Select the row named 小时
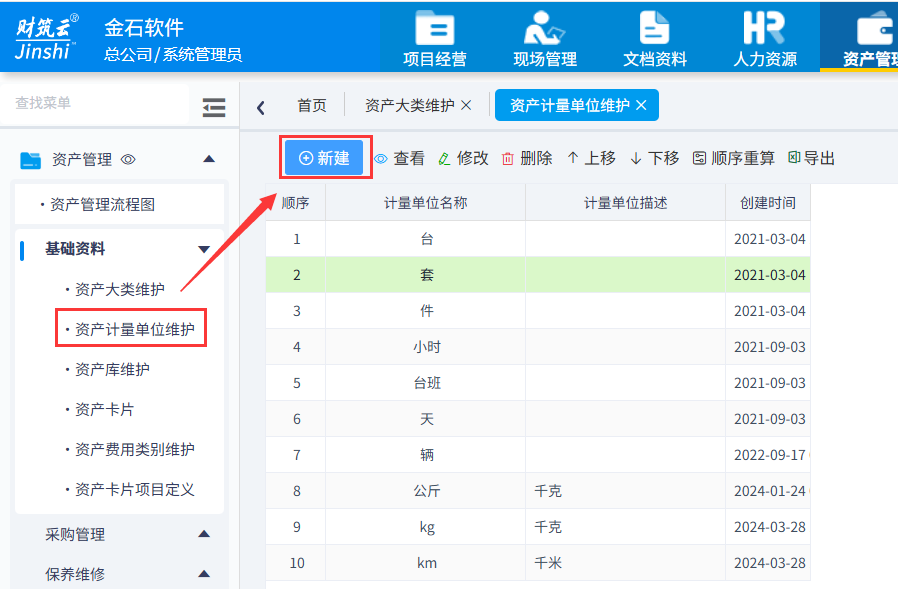The height and width of the screenshot is (589, 898). 538,347
